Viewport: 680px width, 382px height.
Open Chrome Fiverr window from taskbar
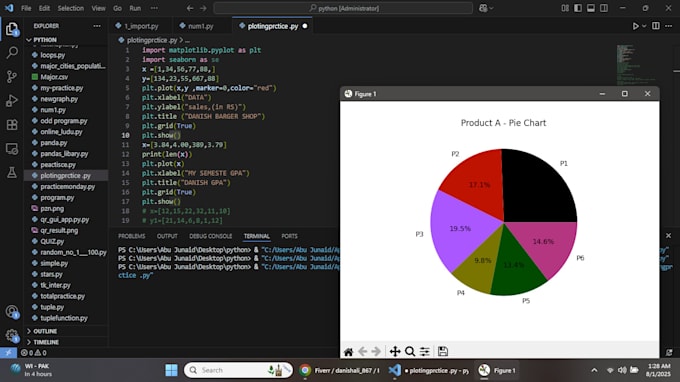340,370
